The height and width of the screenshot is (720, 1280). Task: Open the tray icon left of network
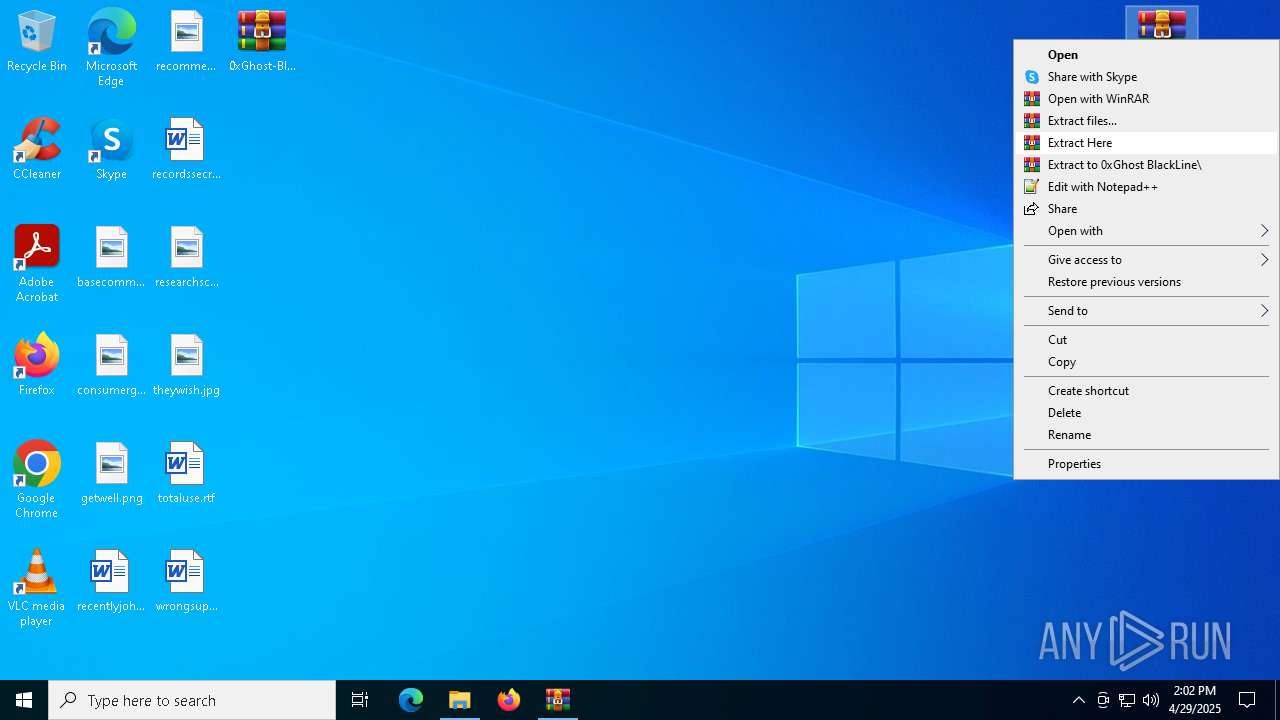pyautogui.click(x=1103, y=700)
